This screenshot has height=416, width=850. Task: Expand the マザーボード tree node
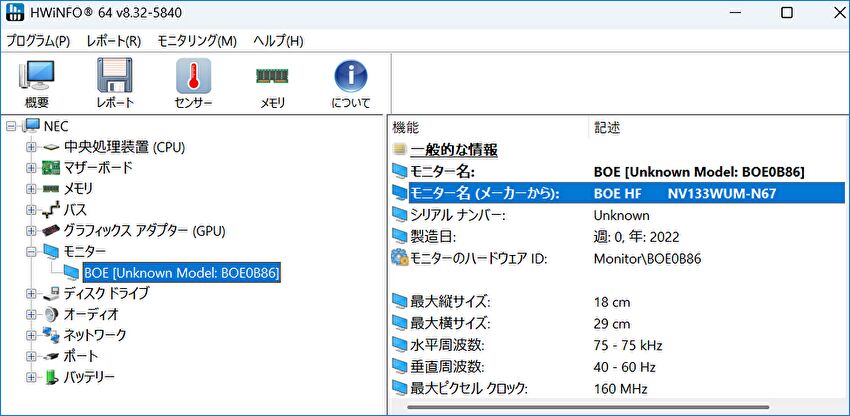(31, 168)
